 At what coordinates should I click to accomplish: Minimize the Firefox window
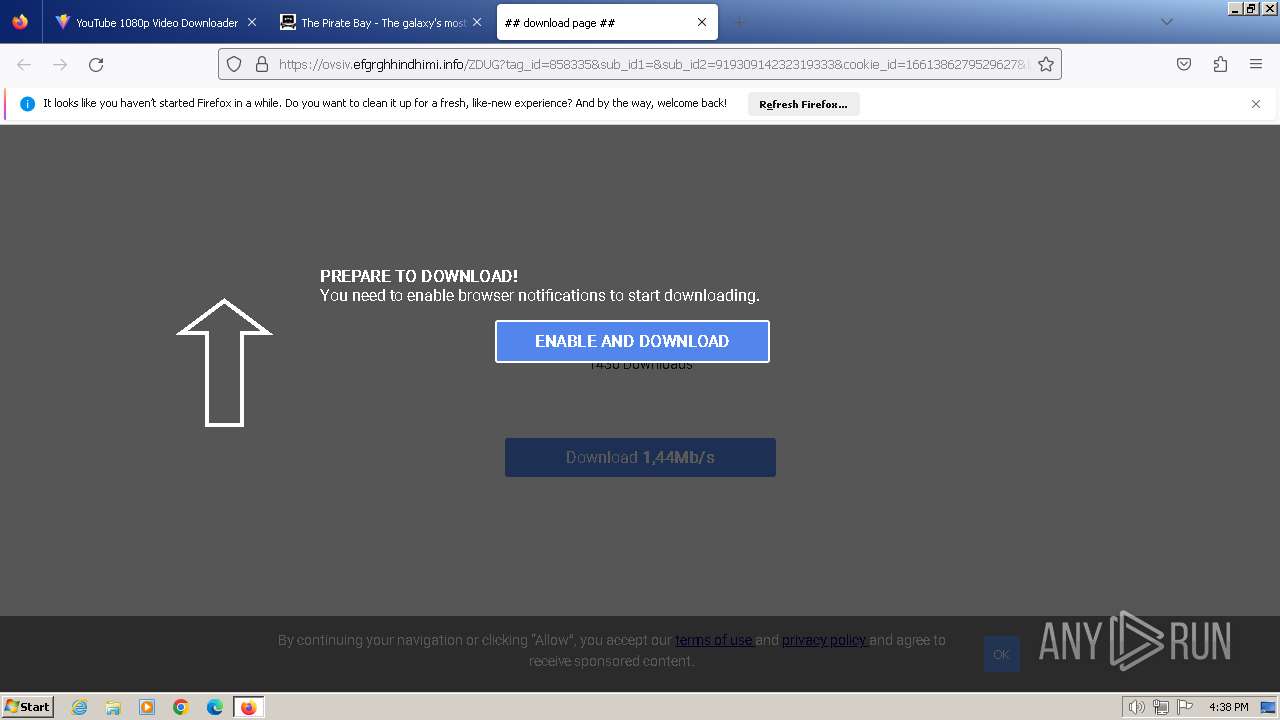(1236, 8)
